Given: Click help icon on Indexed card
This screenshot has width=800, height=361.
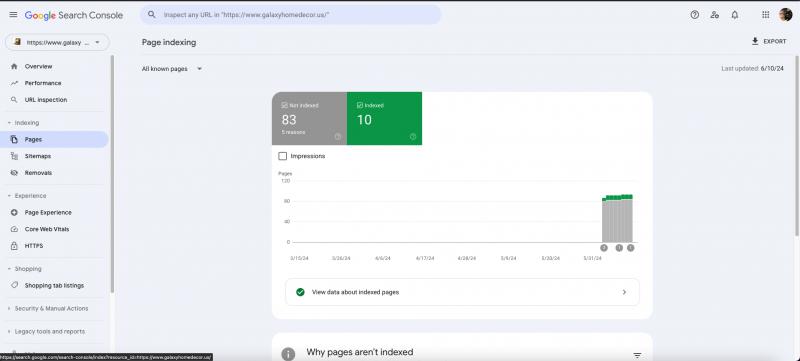Looking at the screenshot, I should [413, 137].
